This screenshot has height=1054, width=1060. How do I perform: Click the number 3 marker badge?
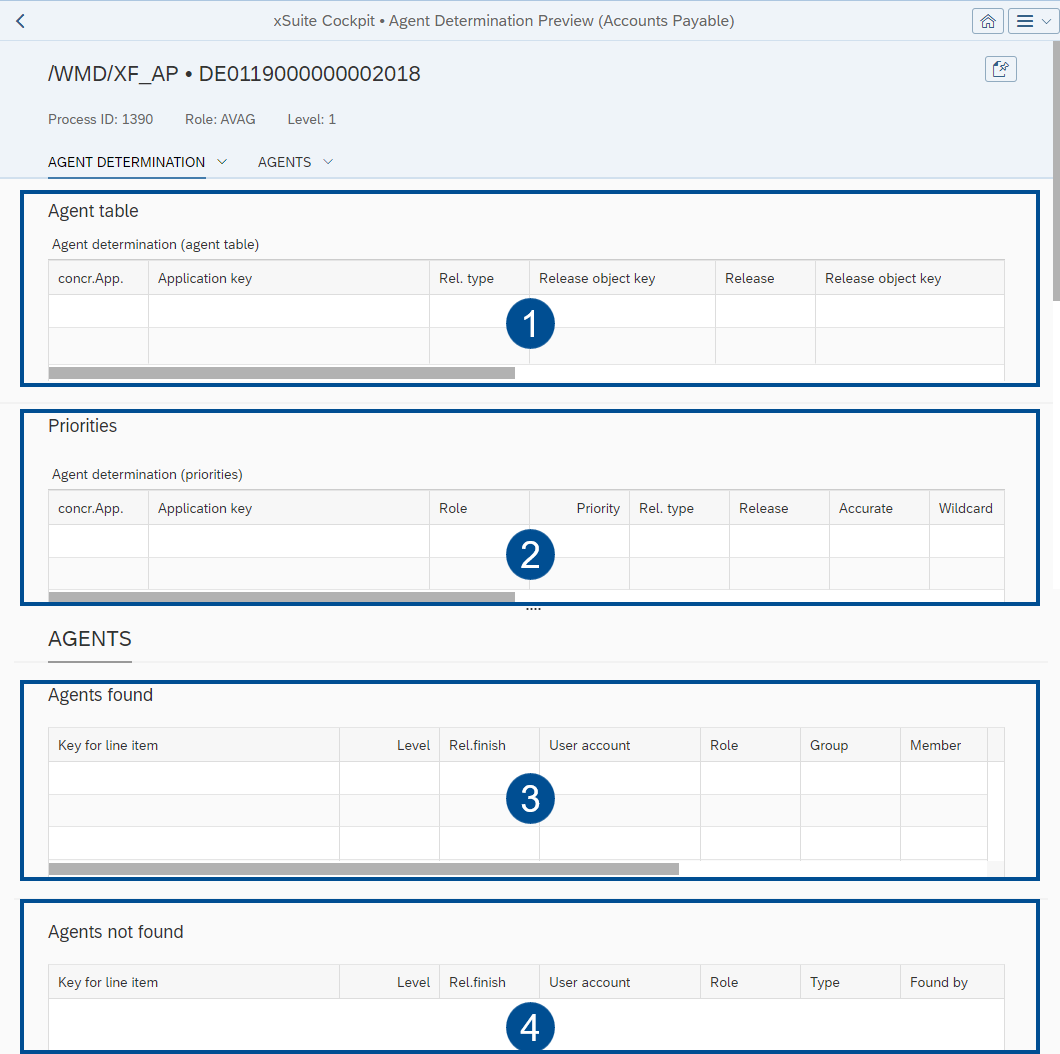click(530, 799)
